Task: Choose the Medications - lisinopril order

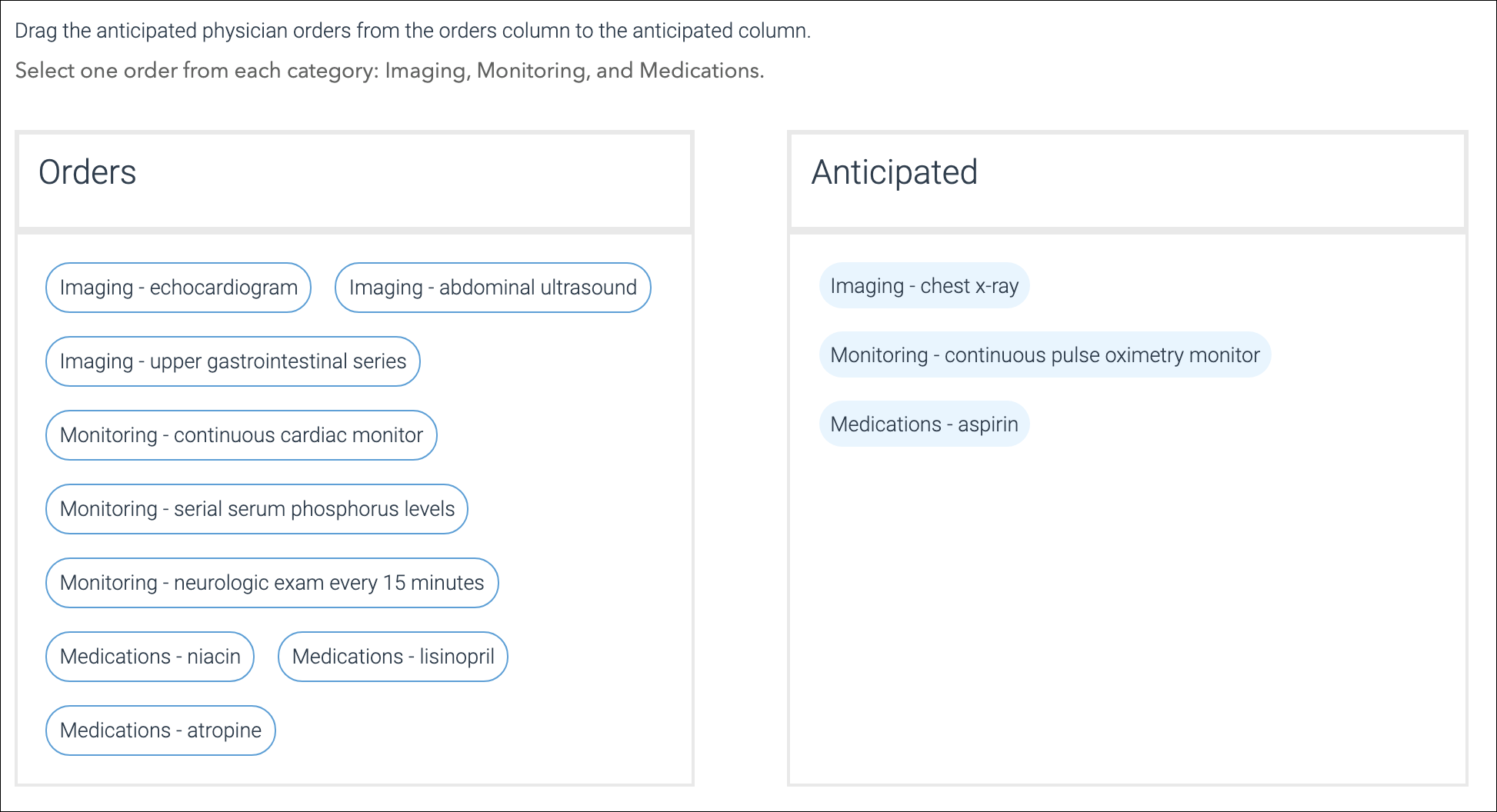Action: coord(393,657)
